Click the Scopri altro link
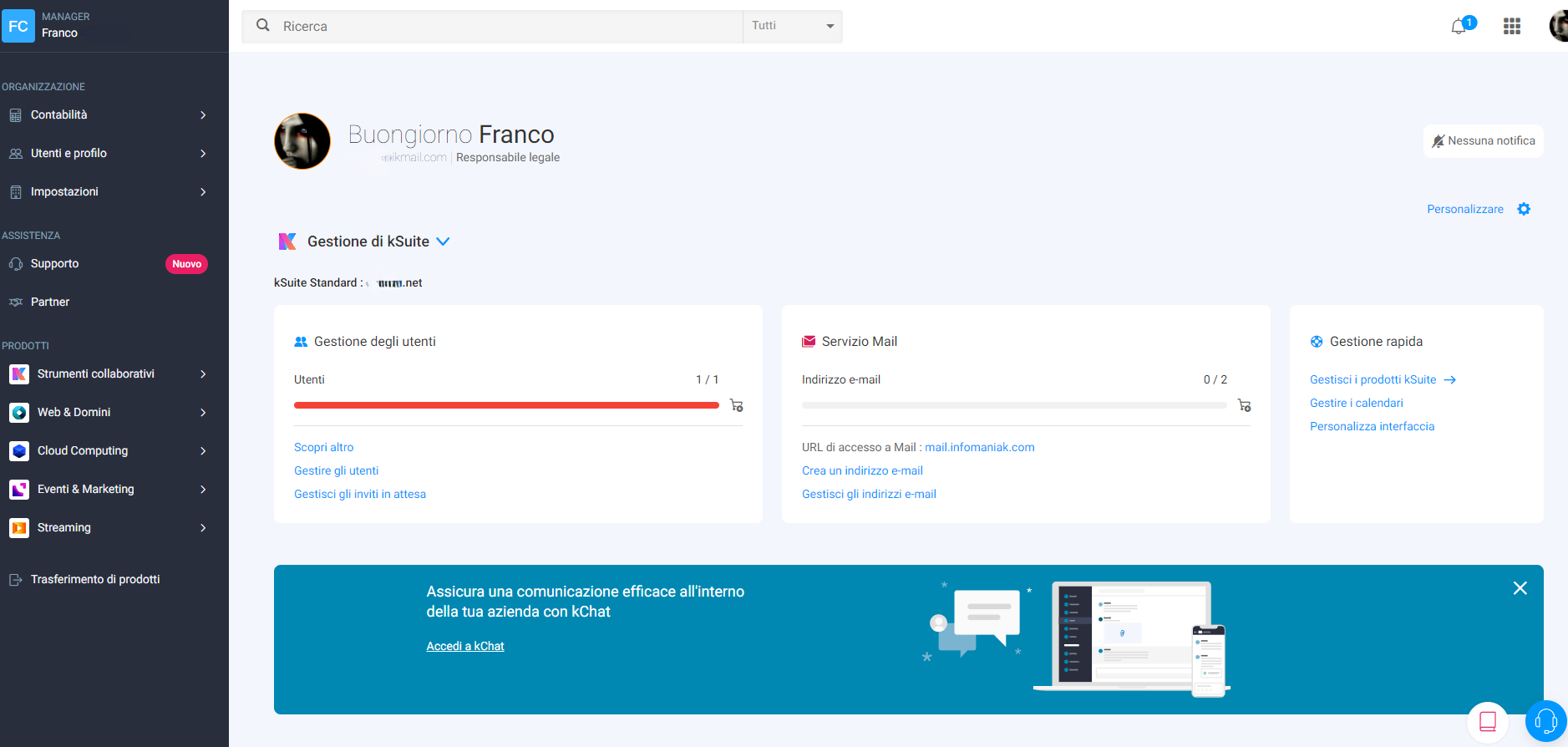The image size is (1568, 747). [323, 447]
